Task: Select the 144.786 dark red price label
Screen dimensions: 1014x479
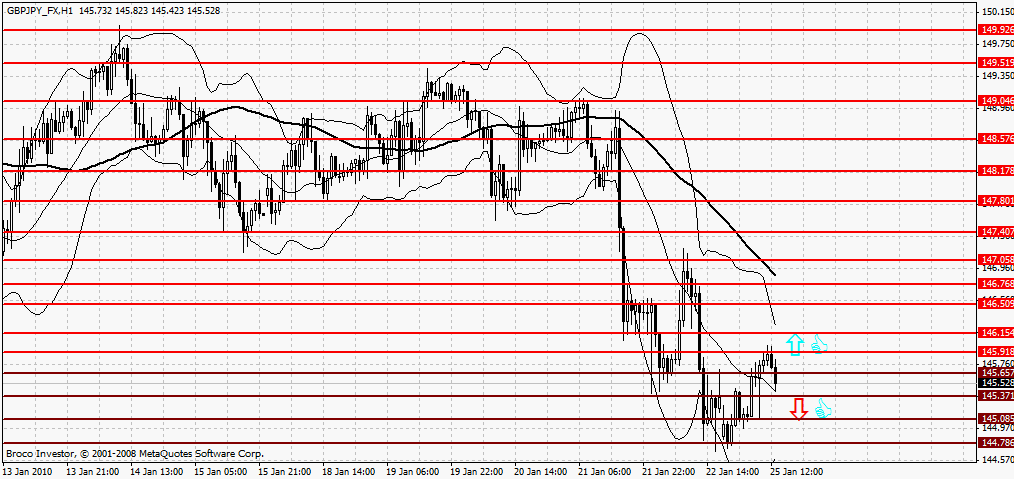Action: pos(997,443)
